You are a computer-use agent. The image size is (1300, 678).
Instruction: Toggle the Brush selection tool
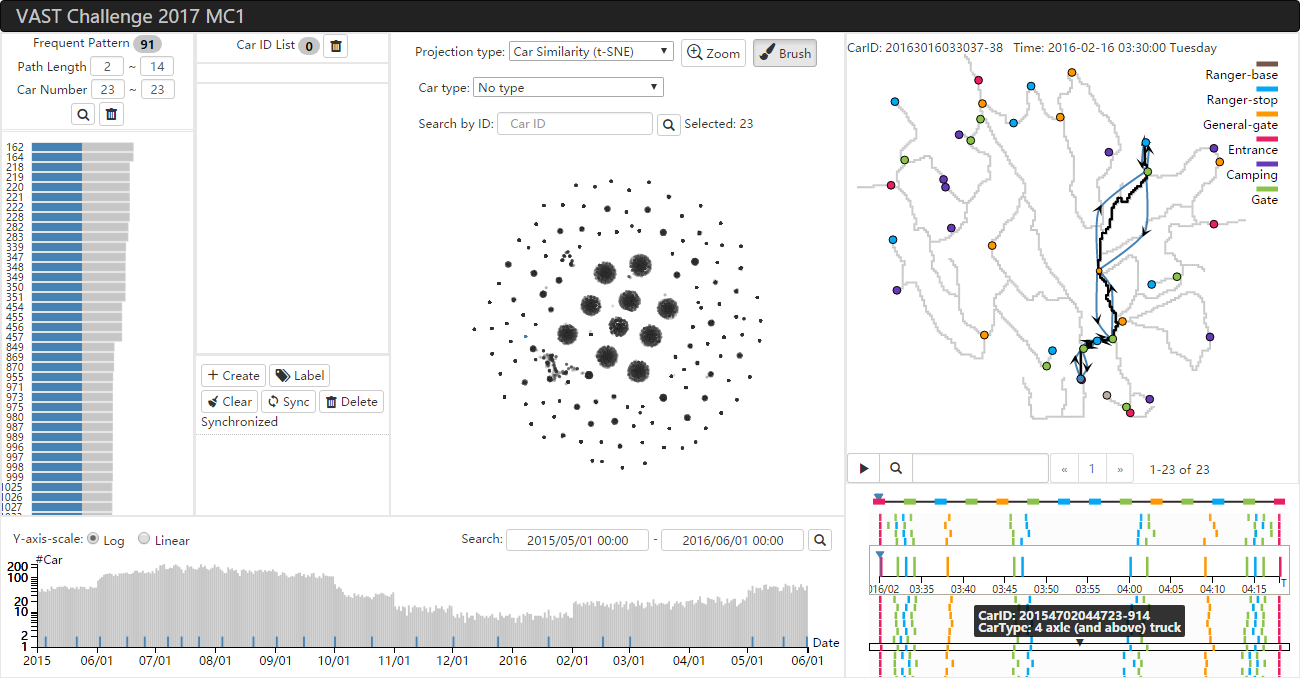tap(784, 53)
